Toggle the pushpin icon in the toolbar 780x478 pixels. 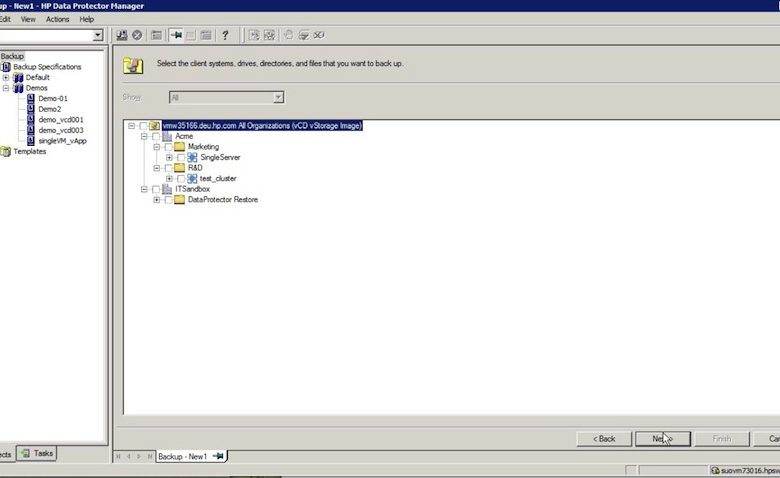(x=176, y=35)
